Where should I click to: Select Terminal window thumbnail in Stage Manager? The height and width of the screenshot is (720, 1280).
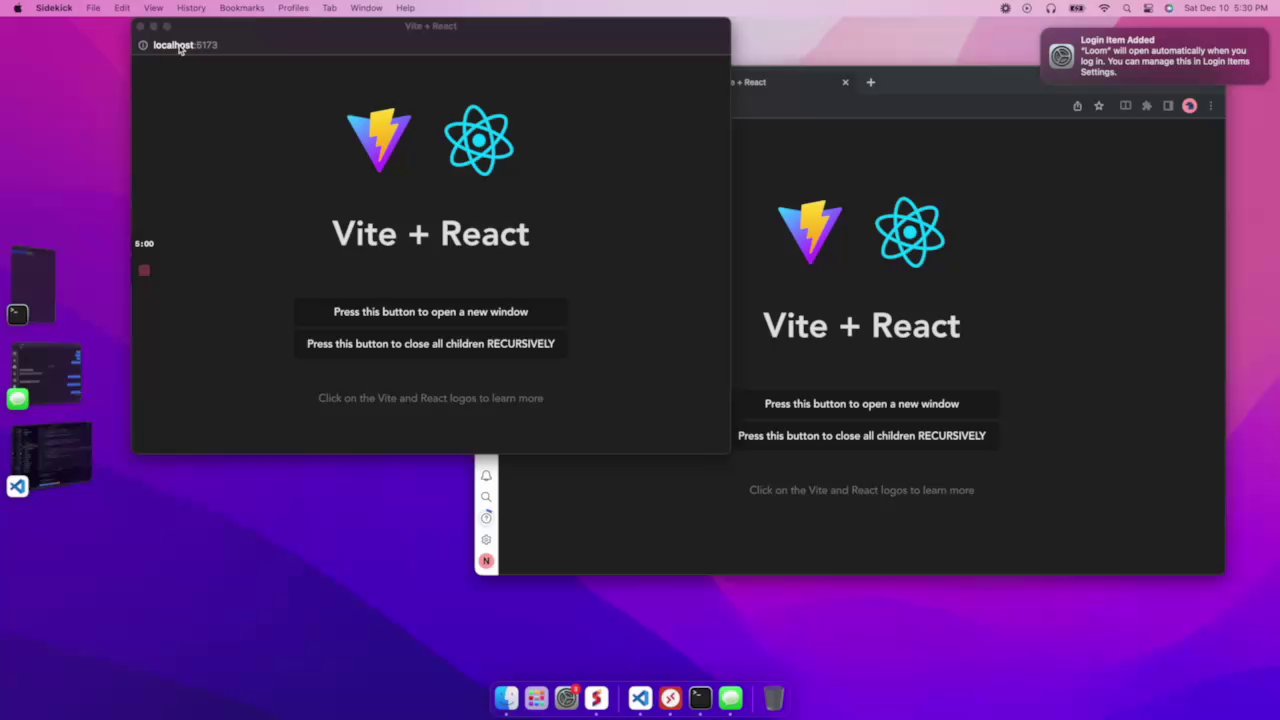click(33, 287)
